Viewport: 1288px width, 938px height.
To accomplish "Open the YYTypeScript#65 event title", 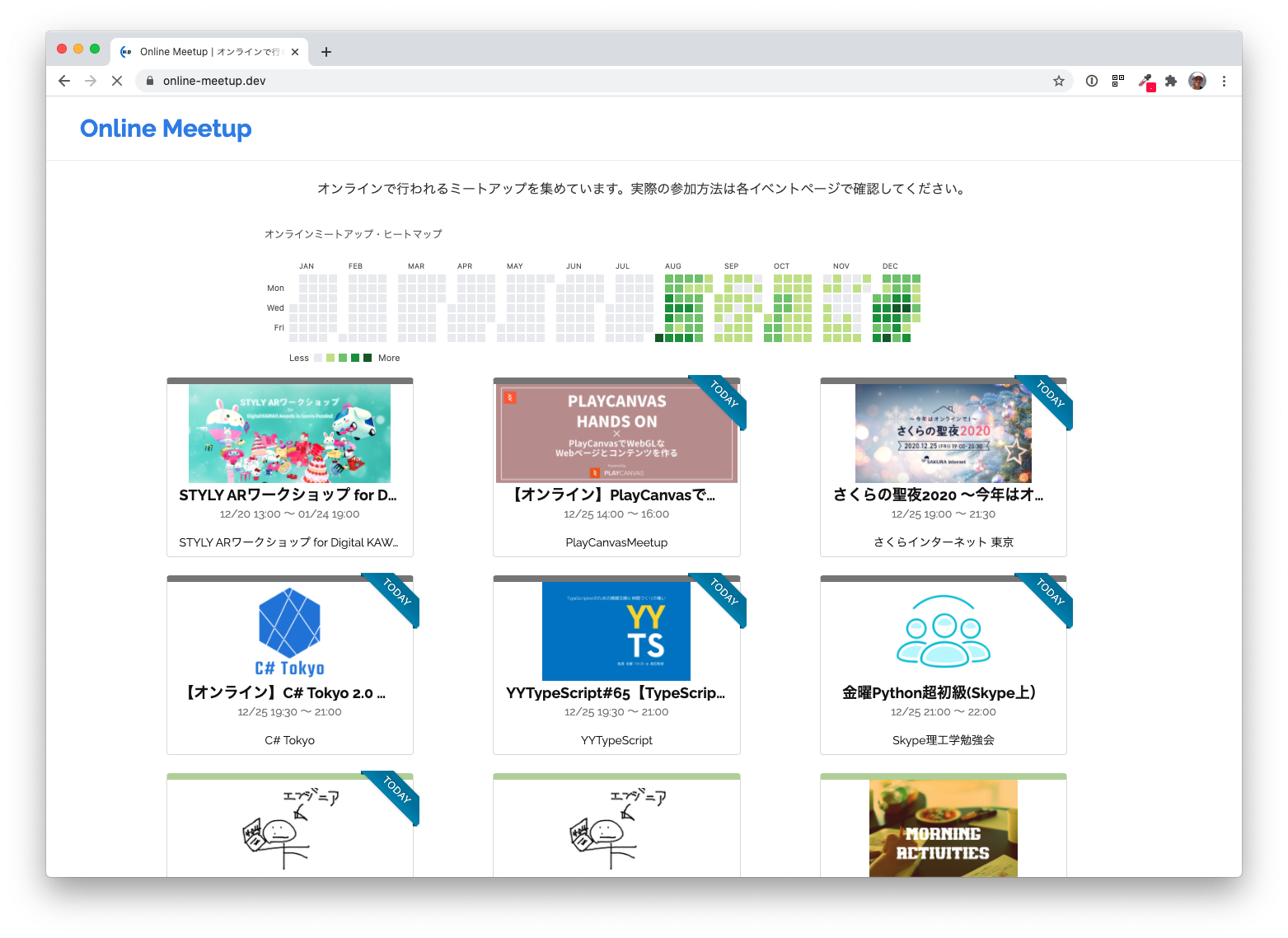I will [616, 693].
